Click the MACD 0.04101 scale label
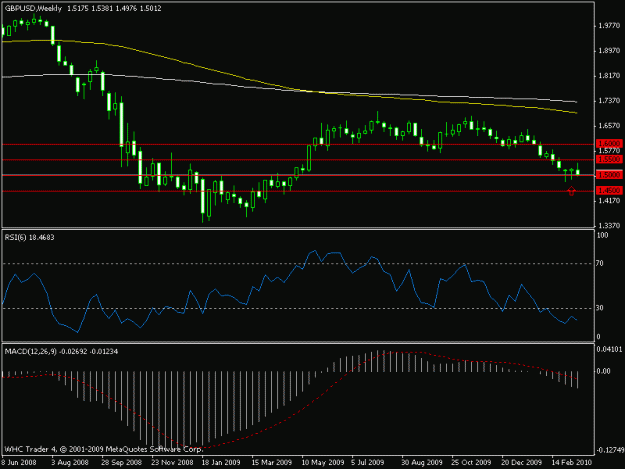The image size is (625, 469). tap(609, 349)
